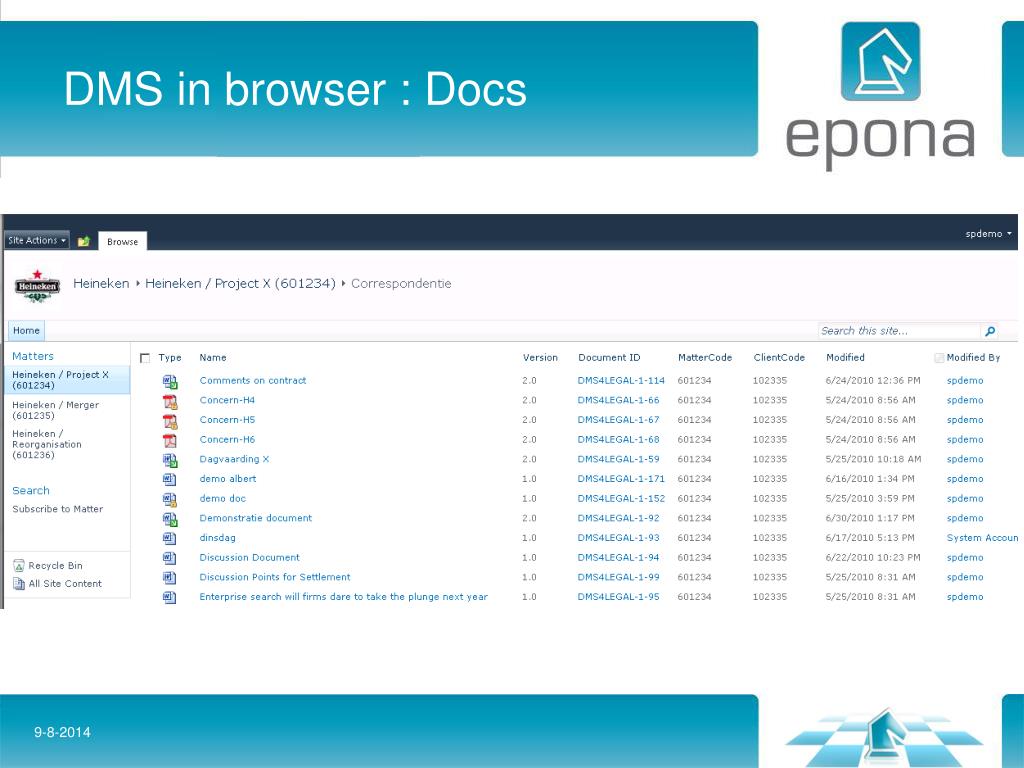This screenshot has height=768, width=1024.
Task: Click Document ID DMS4LEGAL-1-66
Action: point(618,400)
